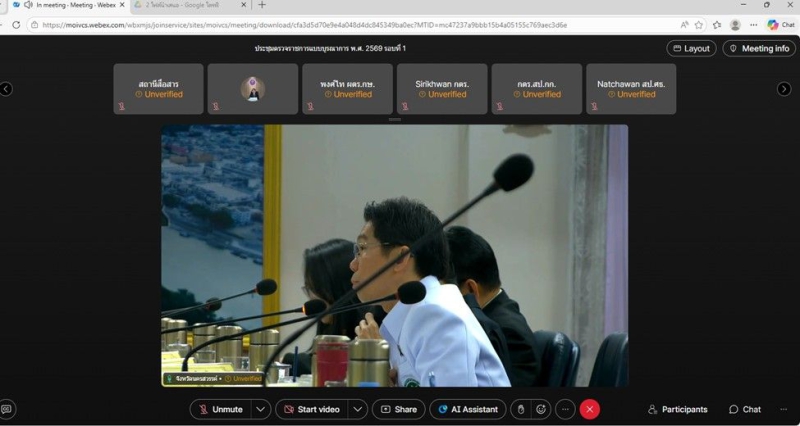Raise hand using the hand icon
The image size is (800, 426).
[x=520, y=409]
